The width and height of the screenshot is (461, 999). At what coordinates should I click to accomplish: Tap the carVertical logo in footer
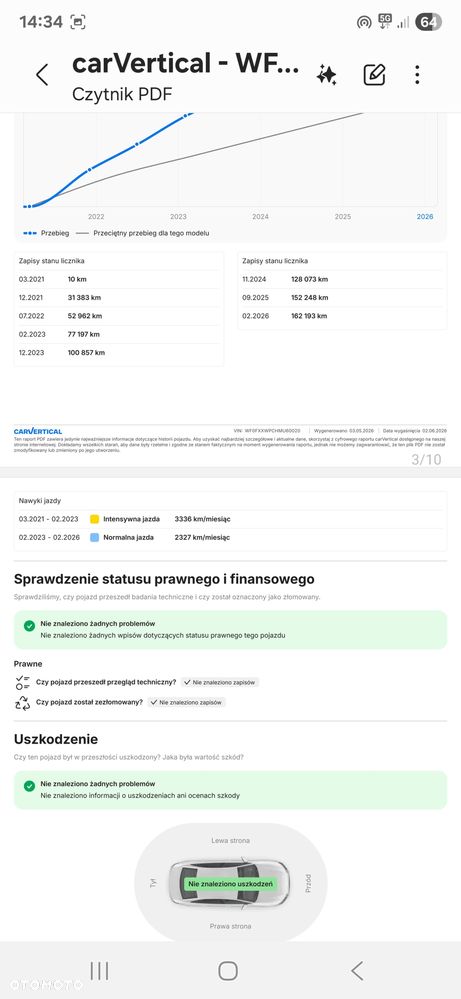click(38, 431)
